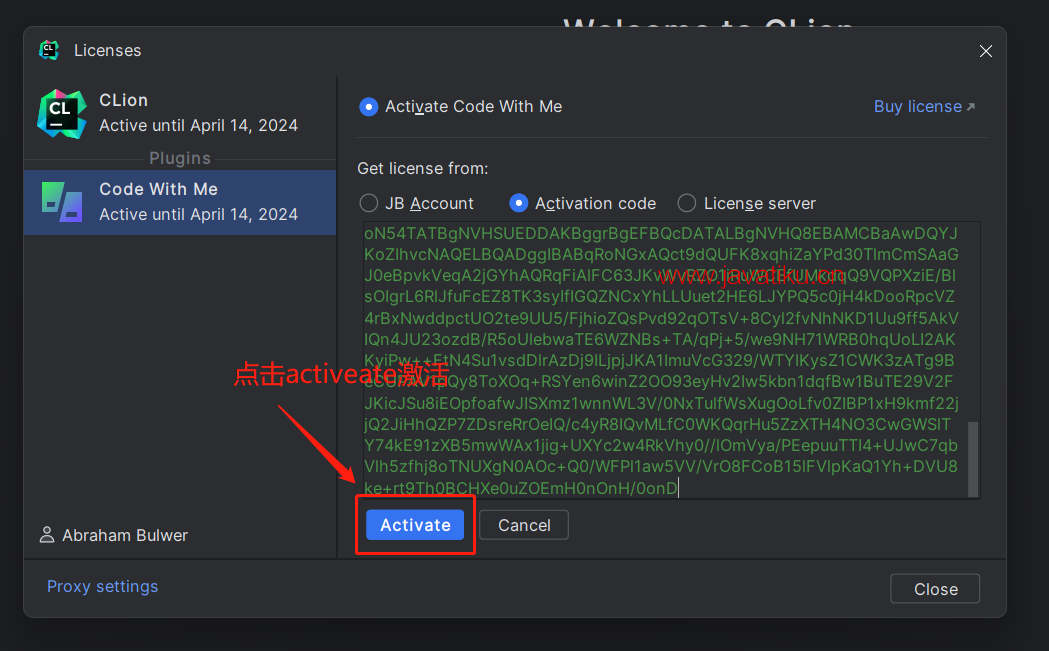Select the Code With Me plugin icon
Screen dimensions: 1049x651
(62, 202)
